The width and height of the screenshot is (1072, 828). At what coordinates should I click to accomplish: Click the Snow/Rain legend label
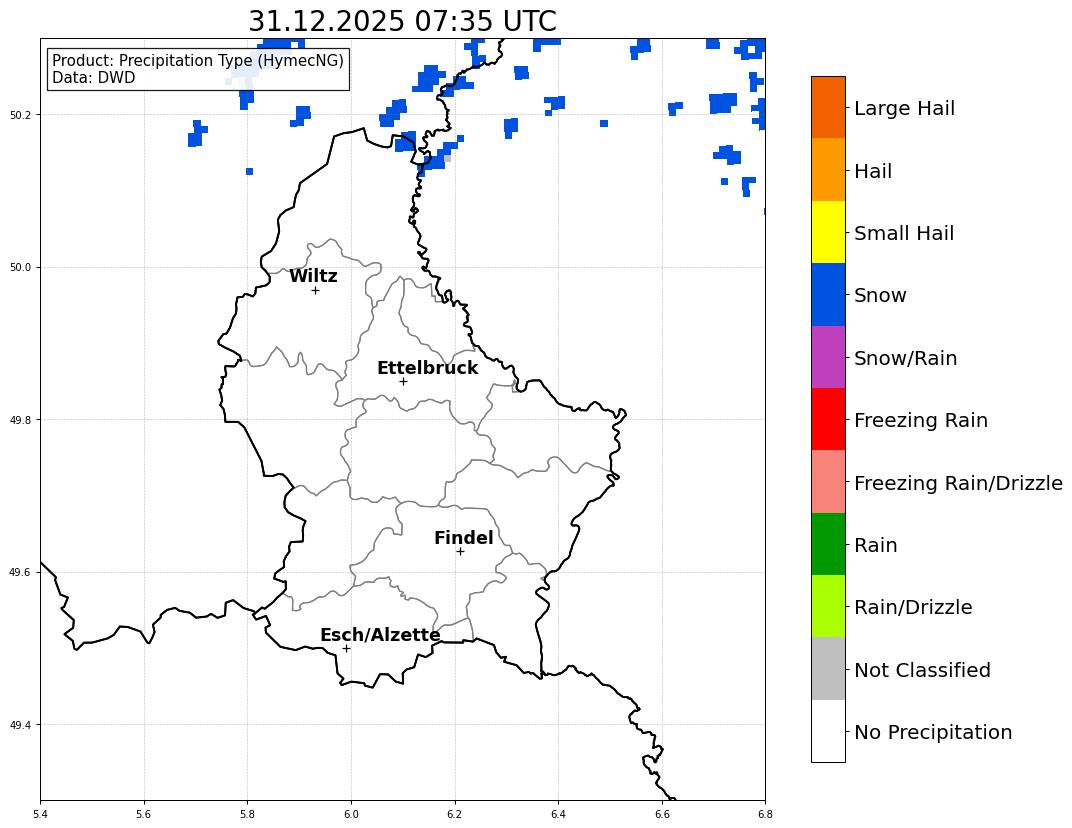click(x=905, y=358)
